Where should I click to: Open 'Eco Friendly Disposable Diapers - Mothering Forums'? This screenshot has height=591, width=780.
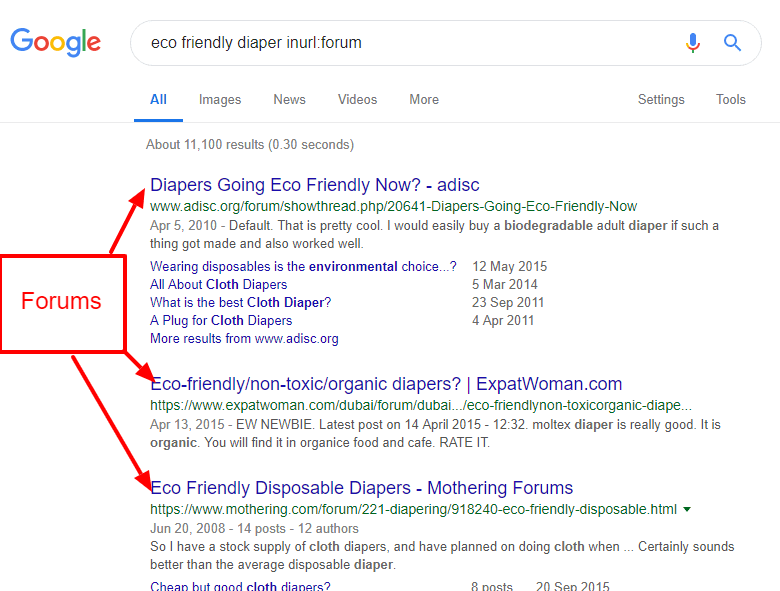[x=362, y=488]
